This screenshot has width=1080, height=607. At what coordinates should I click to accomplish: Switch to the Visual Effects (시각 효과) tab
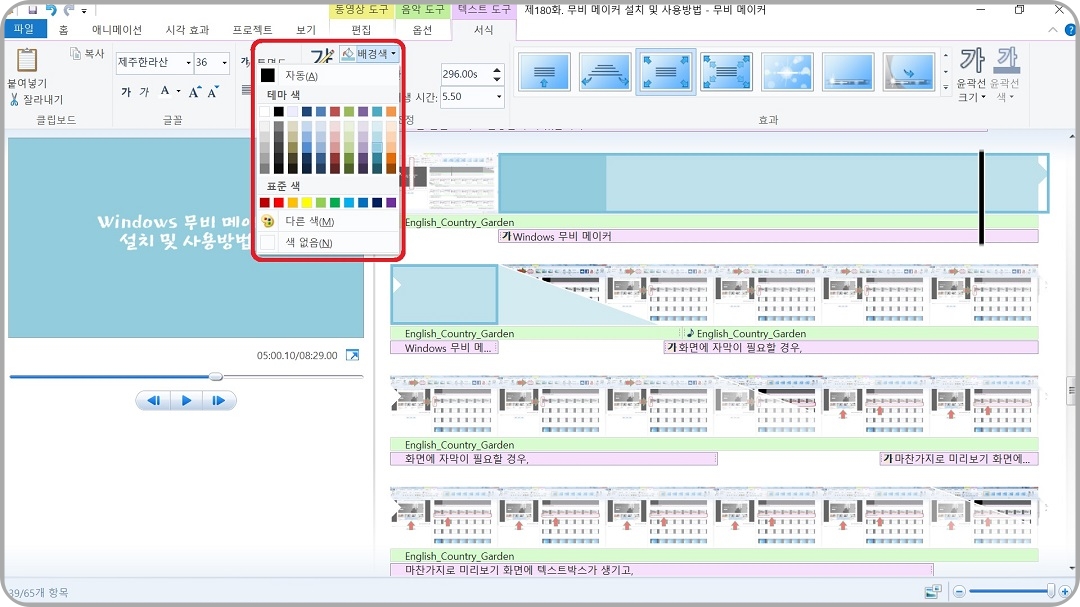click(187, 30)
